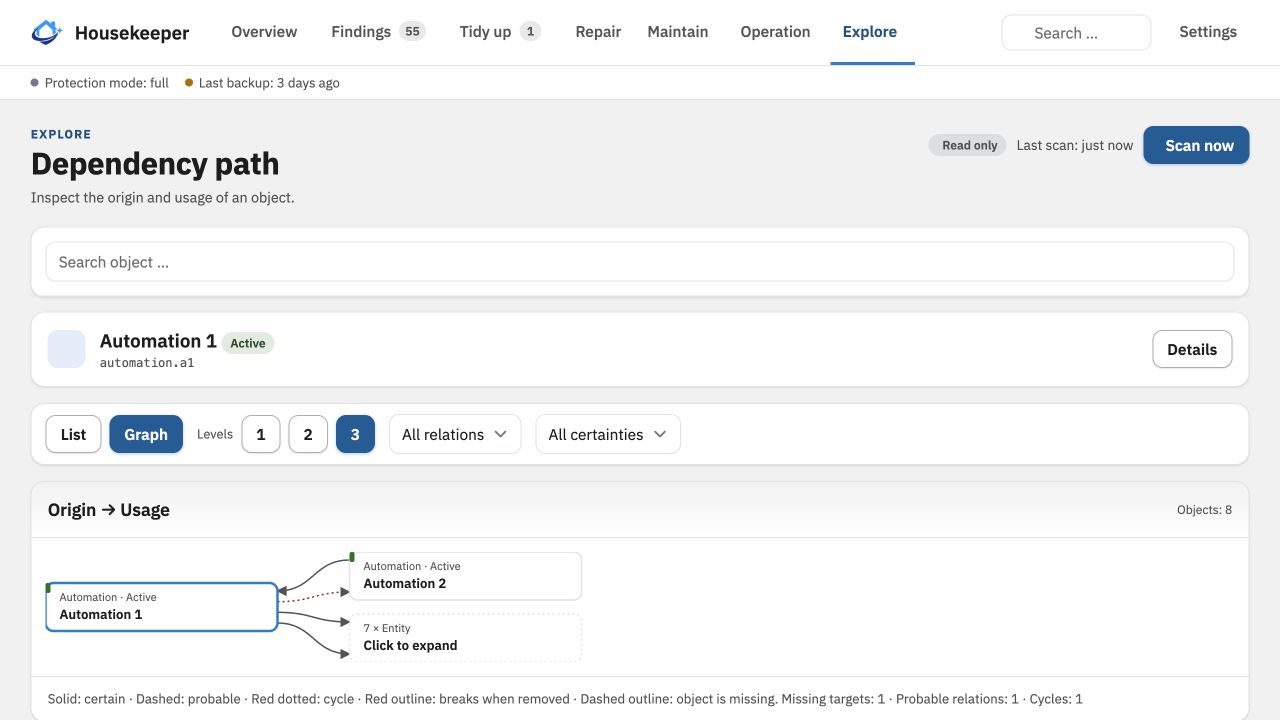Click the automation.a1 identifier text
The image size is (1280, 720).
(x=147, y=363)
